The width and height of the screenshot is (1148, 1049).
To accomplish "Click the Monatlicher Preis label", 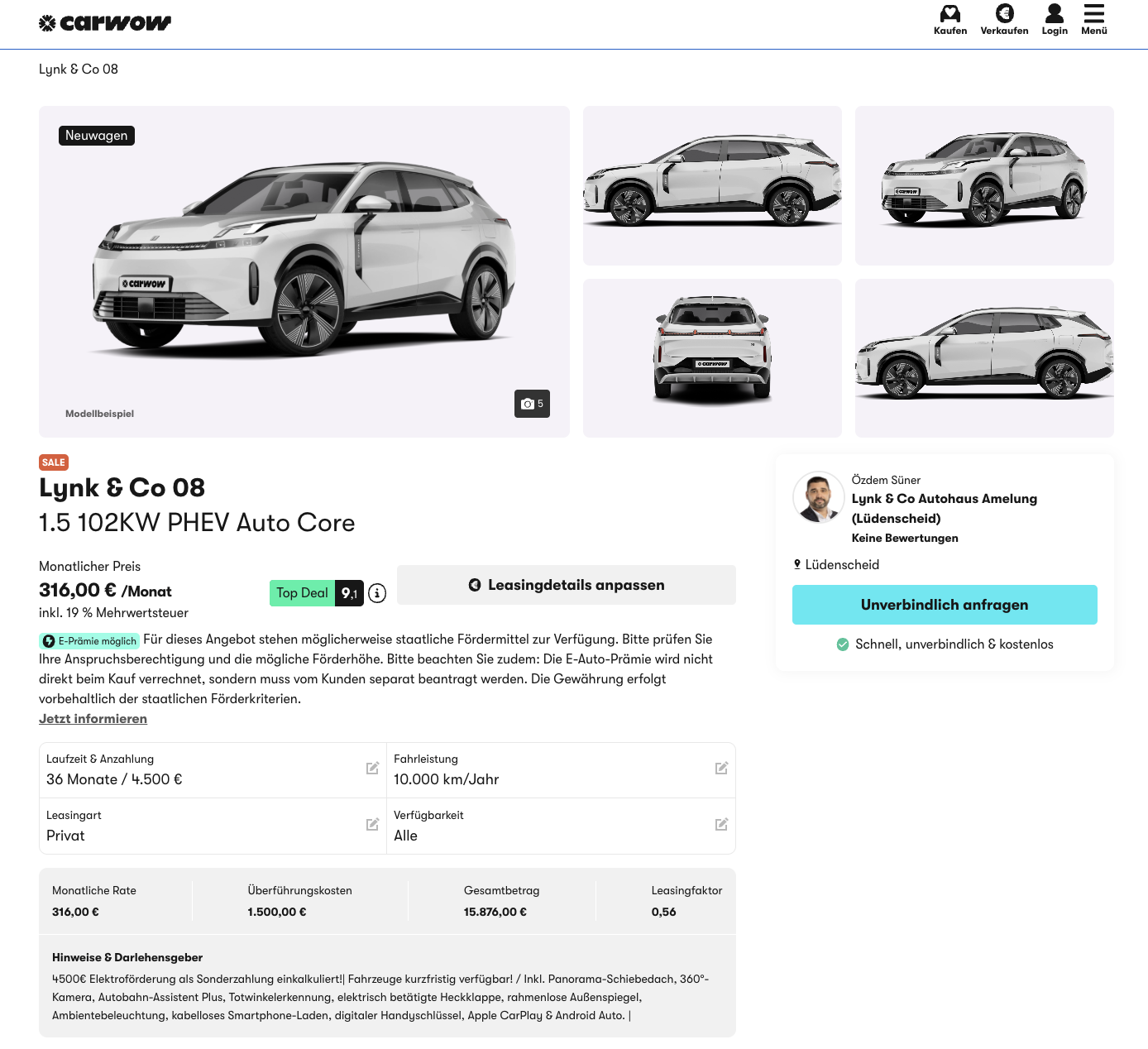I will pos(89,567).
